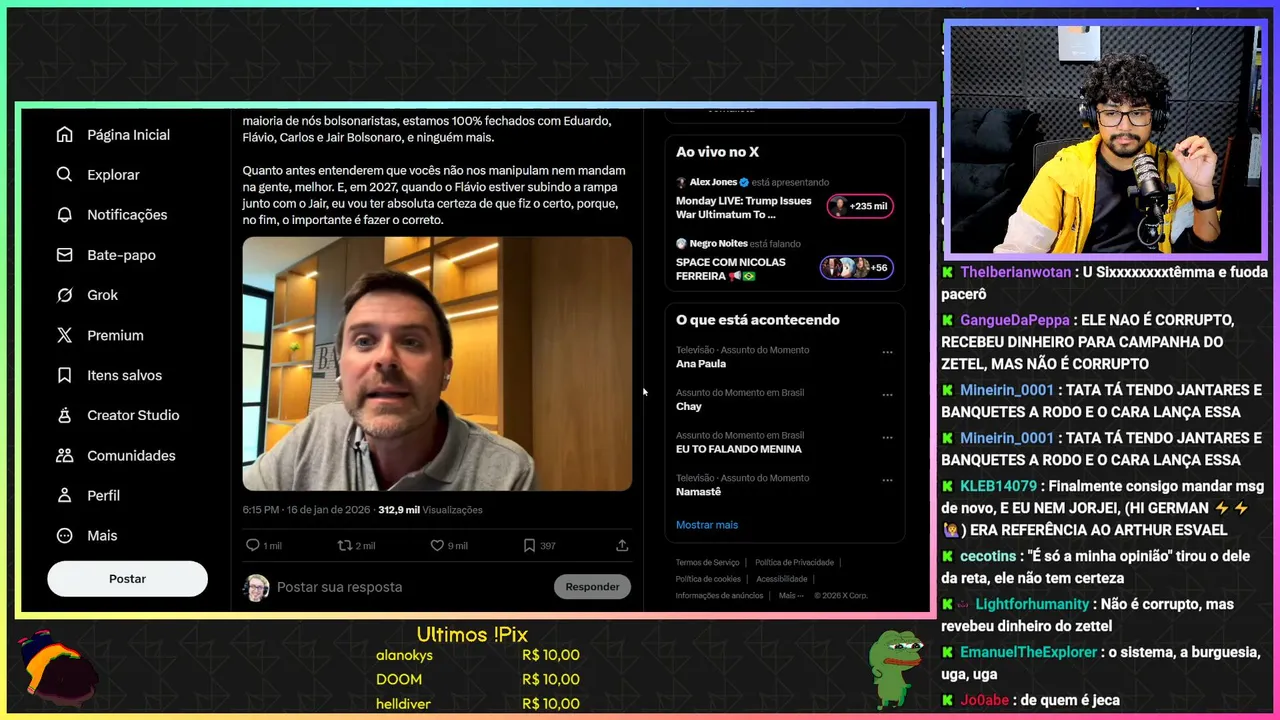
Task: Click chat username Lightforhumanity
Action: [1032, 604]
